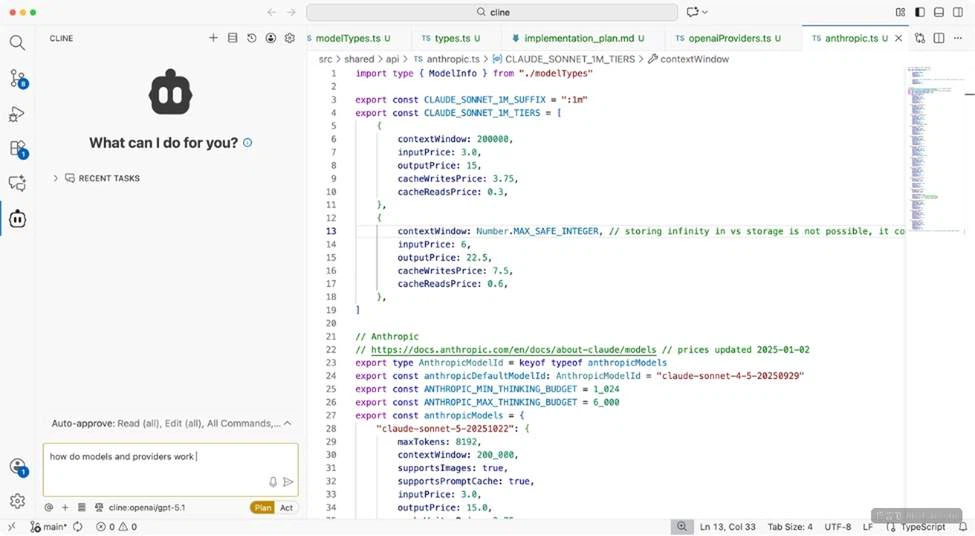Toggle secondary side bar visibility
975x536 pixels.
click(958, 12)
